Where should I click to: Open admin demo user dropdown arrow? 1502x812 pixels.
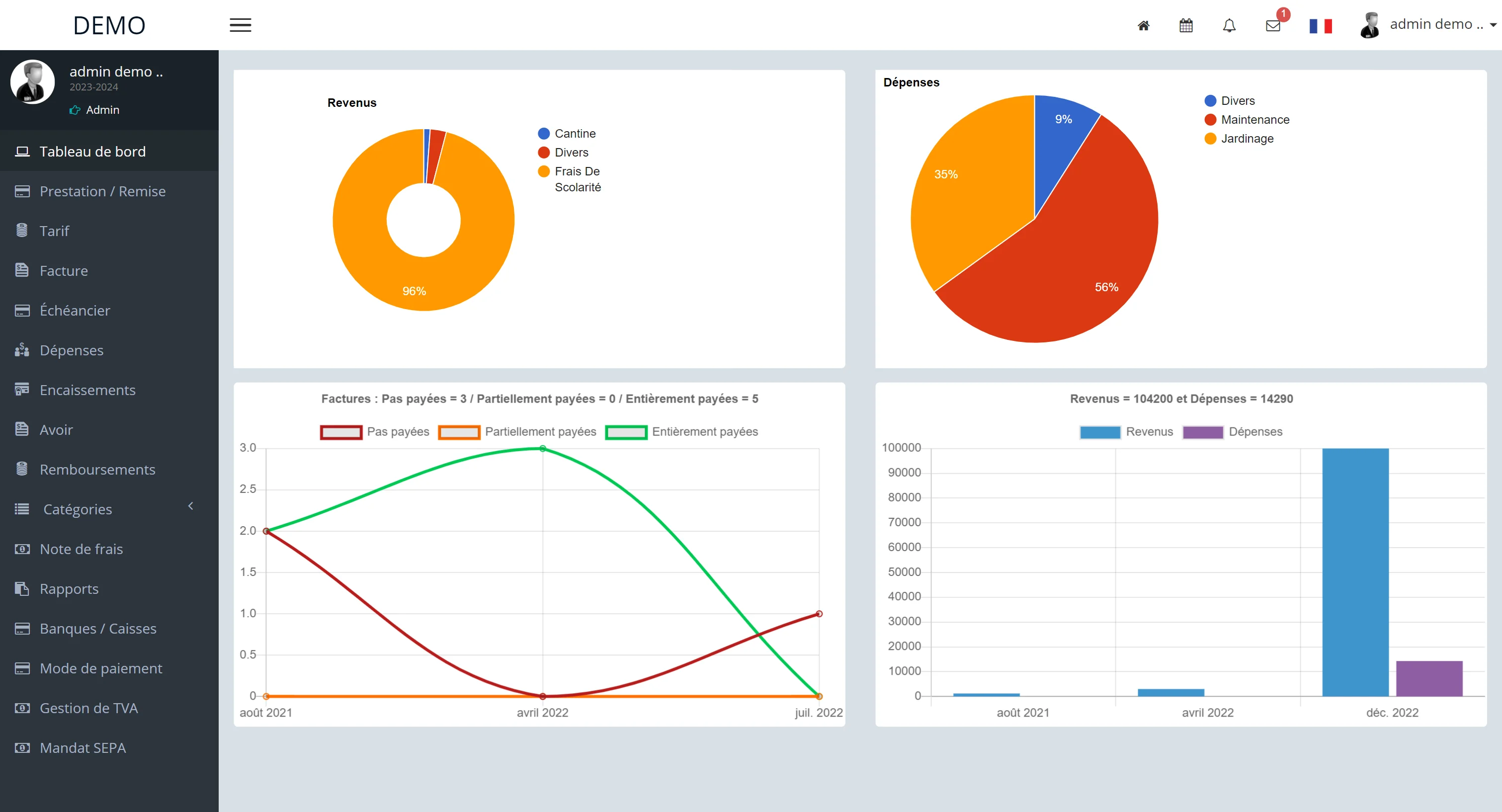[x=1493, y=25]
